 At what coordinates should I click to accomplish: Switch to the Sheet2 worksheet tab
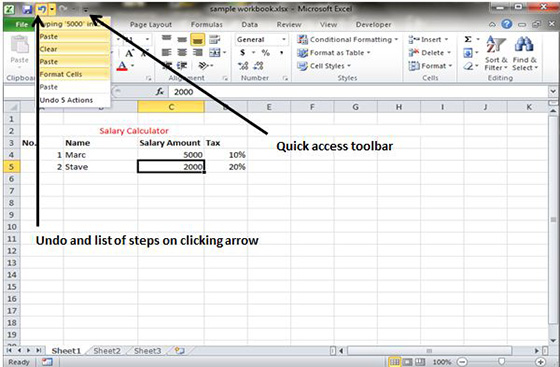107,351
